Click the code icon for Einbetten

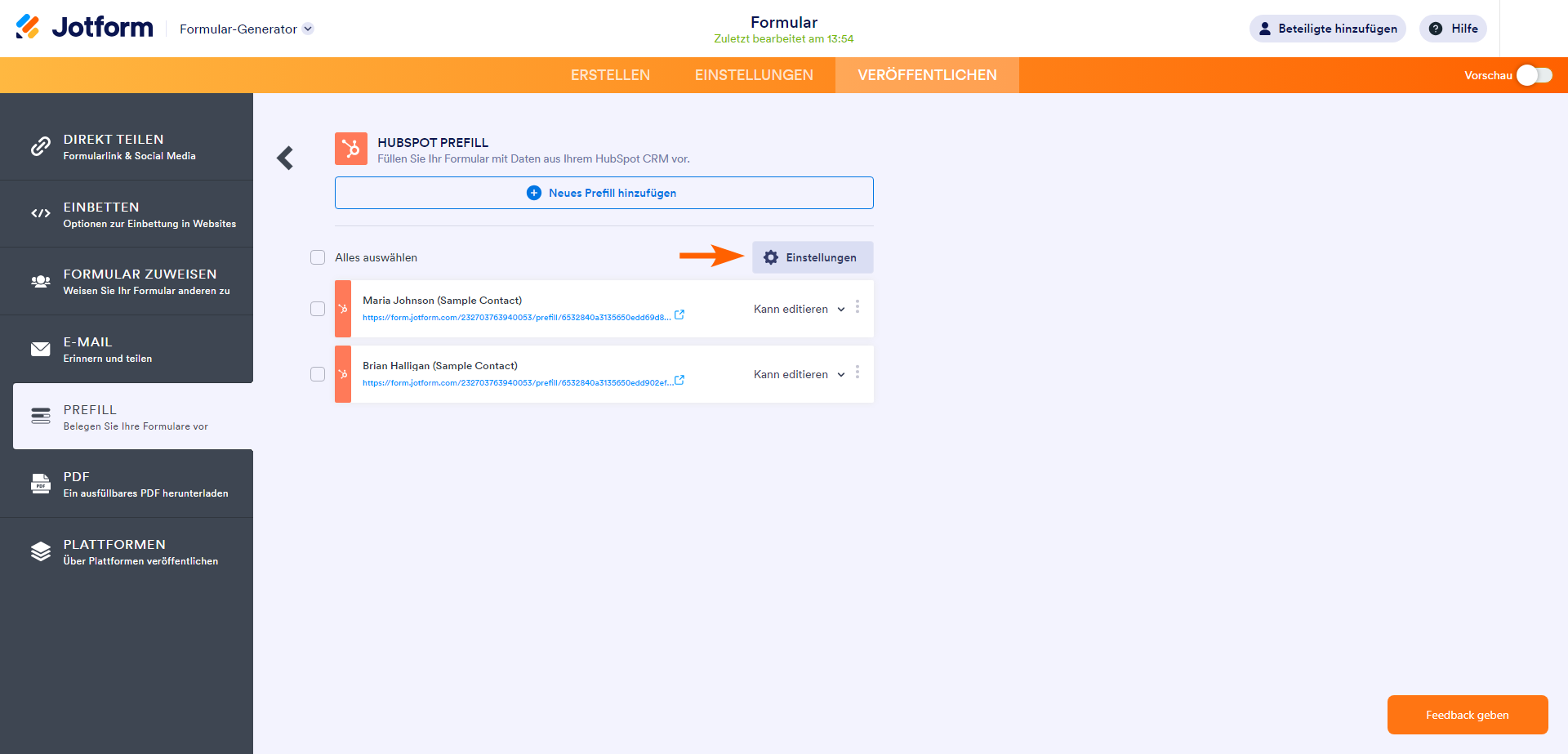[x=41, y=213]
